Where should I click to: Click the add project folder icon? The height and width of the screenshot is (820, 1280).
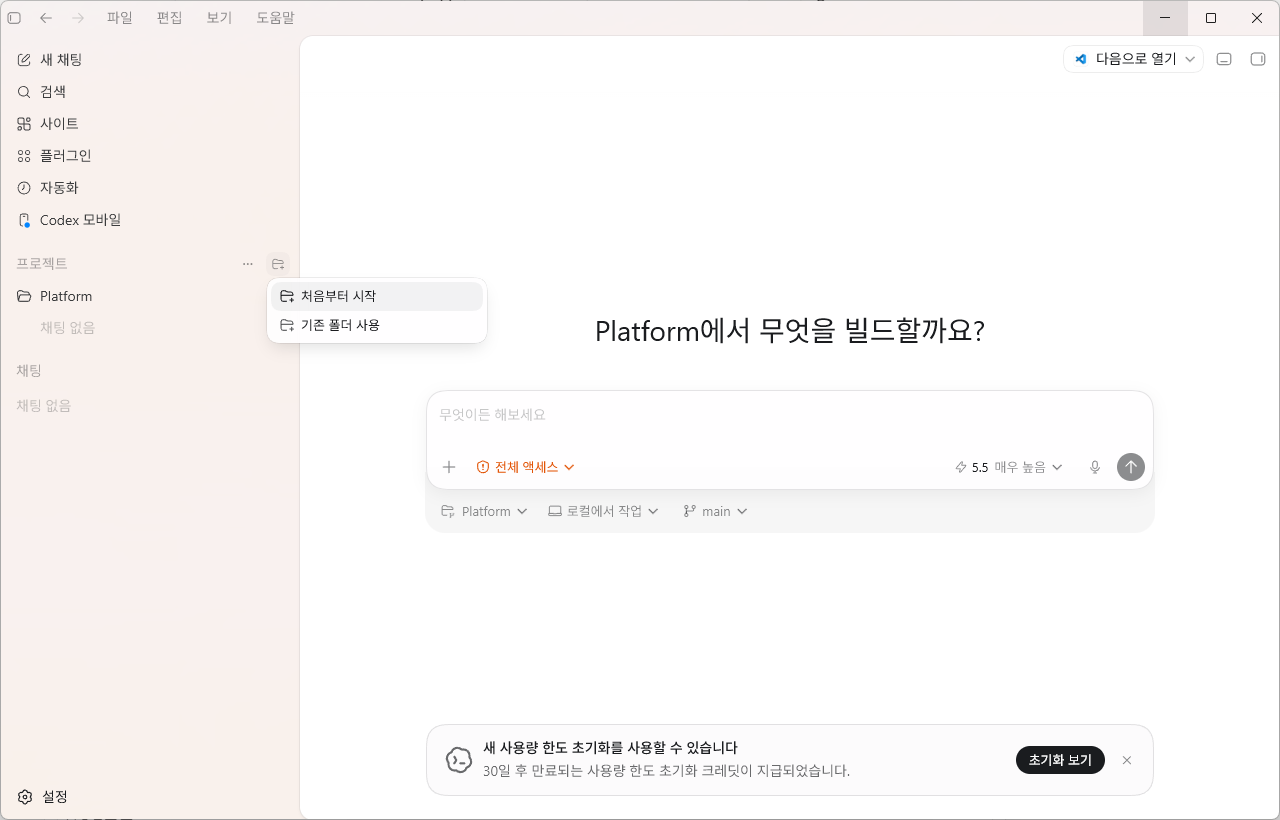click(x=278, y=264)
